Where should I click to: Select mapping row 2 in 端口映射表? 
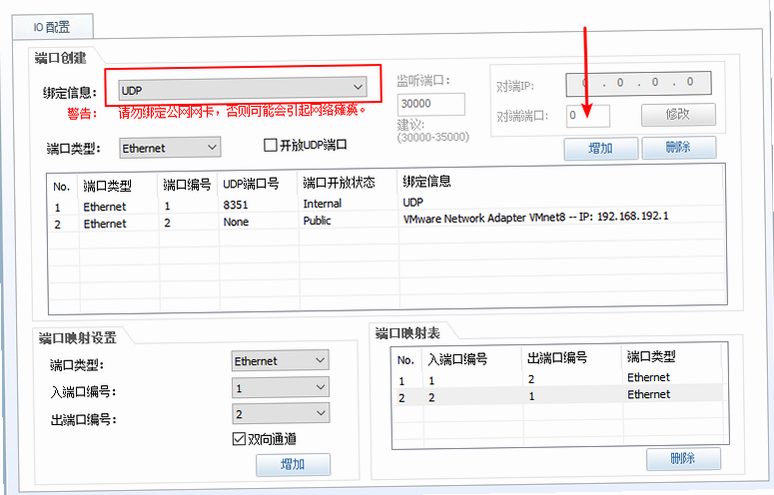click(x=558, y=396)
